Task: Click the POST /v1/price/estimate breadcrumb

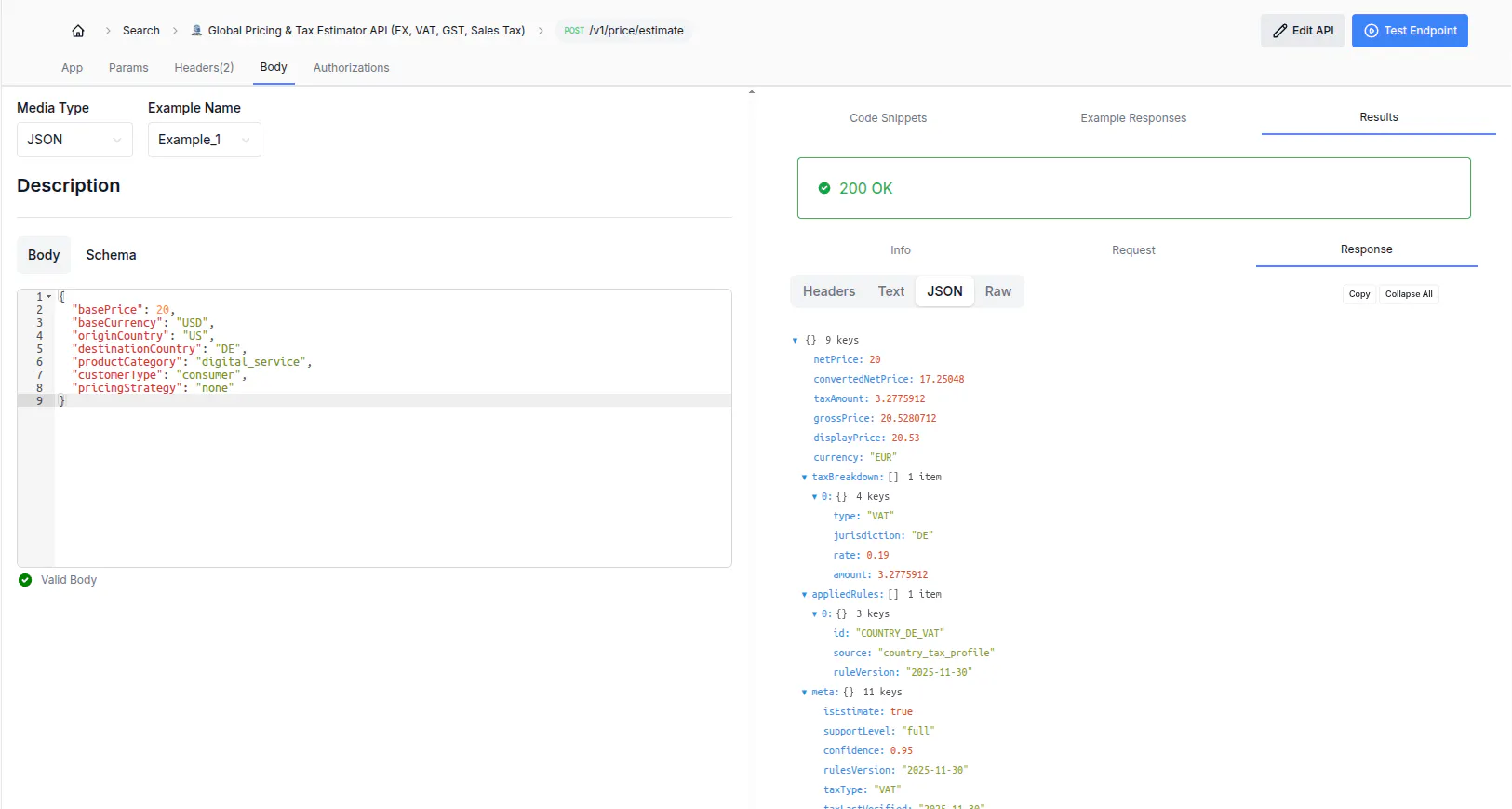Action: (x=624, y=31)
